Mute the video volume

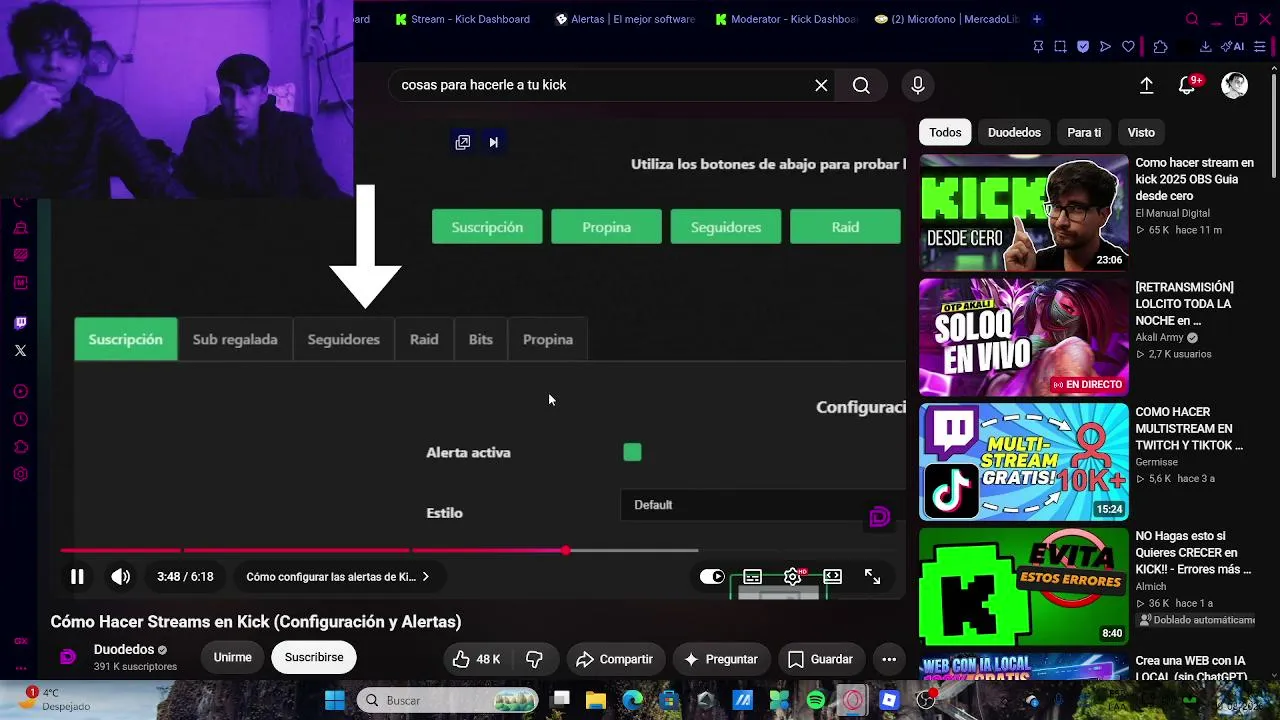tap(121, 577)
